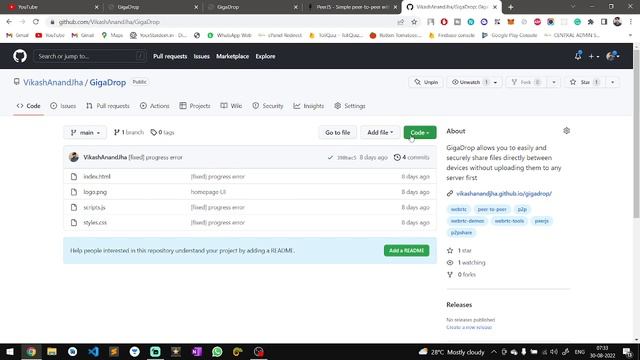640x360 pixels.
Task: Select the peer-to-peer topic tag
Action: click(492, 209)
